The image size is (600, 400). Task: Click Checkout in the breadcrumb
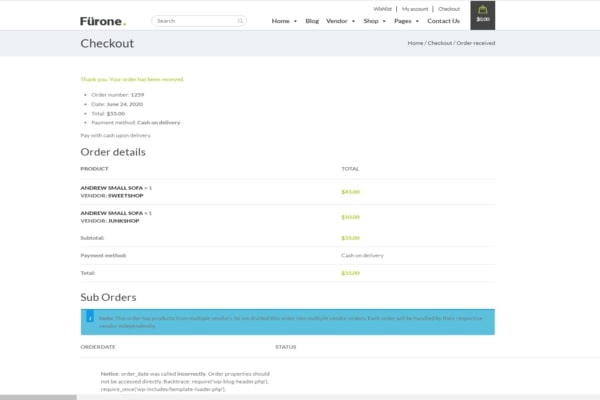[x=440, y=43]
